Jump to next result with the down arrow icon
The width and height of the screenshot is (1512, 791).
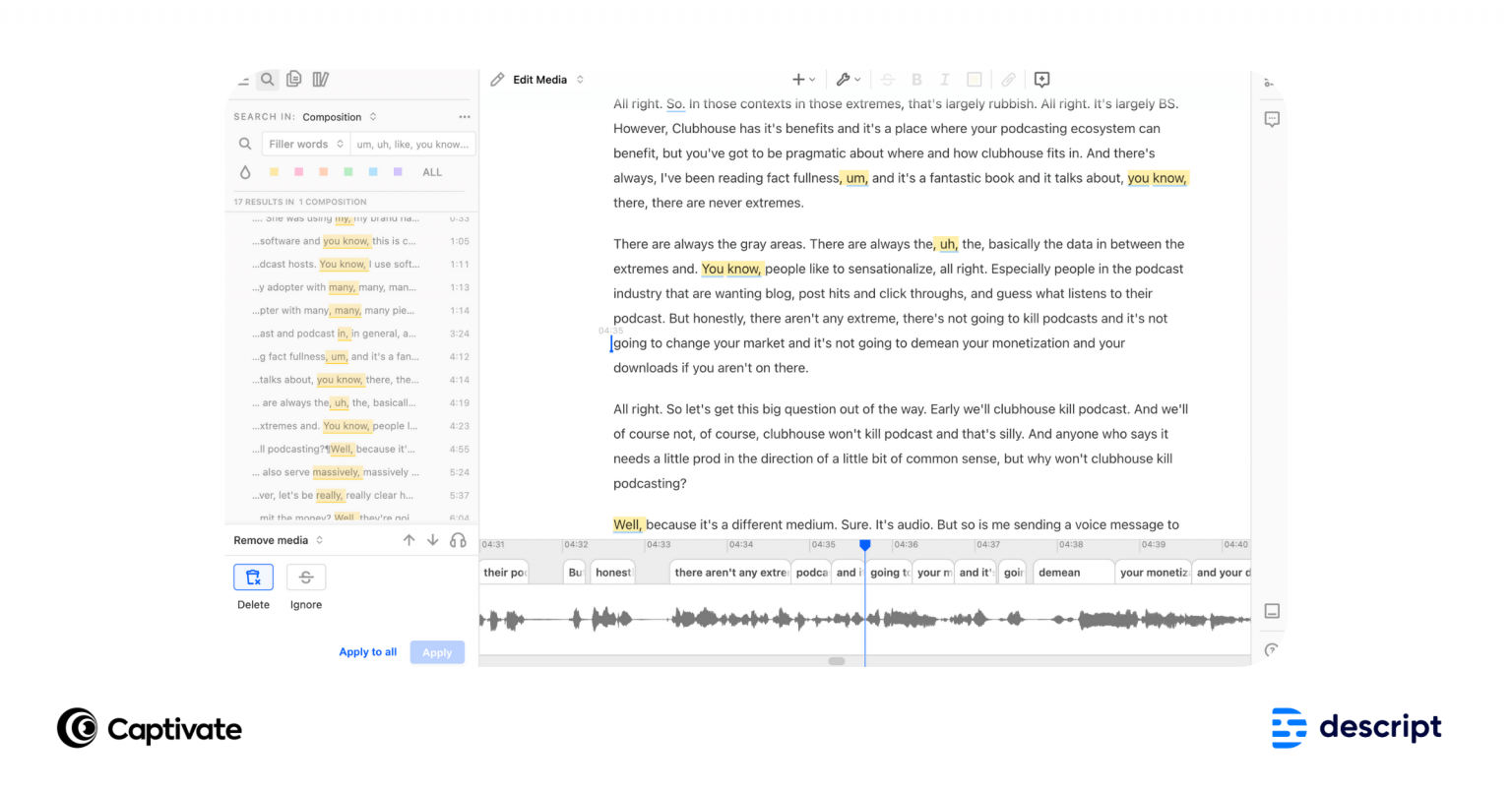pyautogui.click(x=432, y=539)
